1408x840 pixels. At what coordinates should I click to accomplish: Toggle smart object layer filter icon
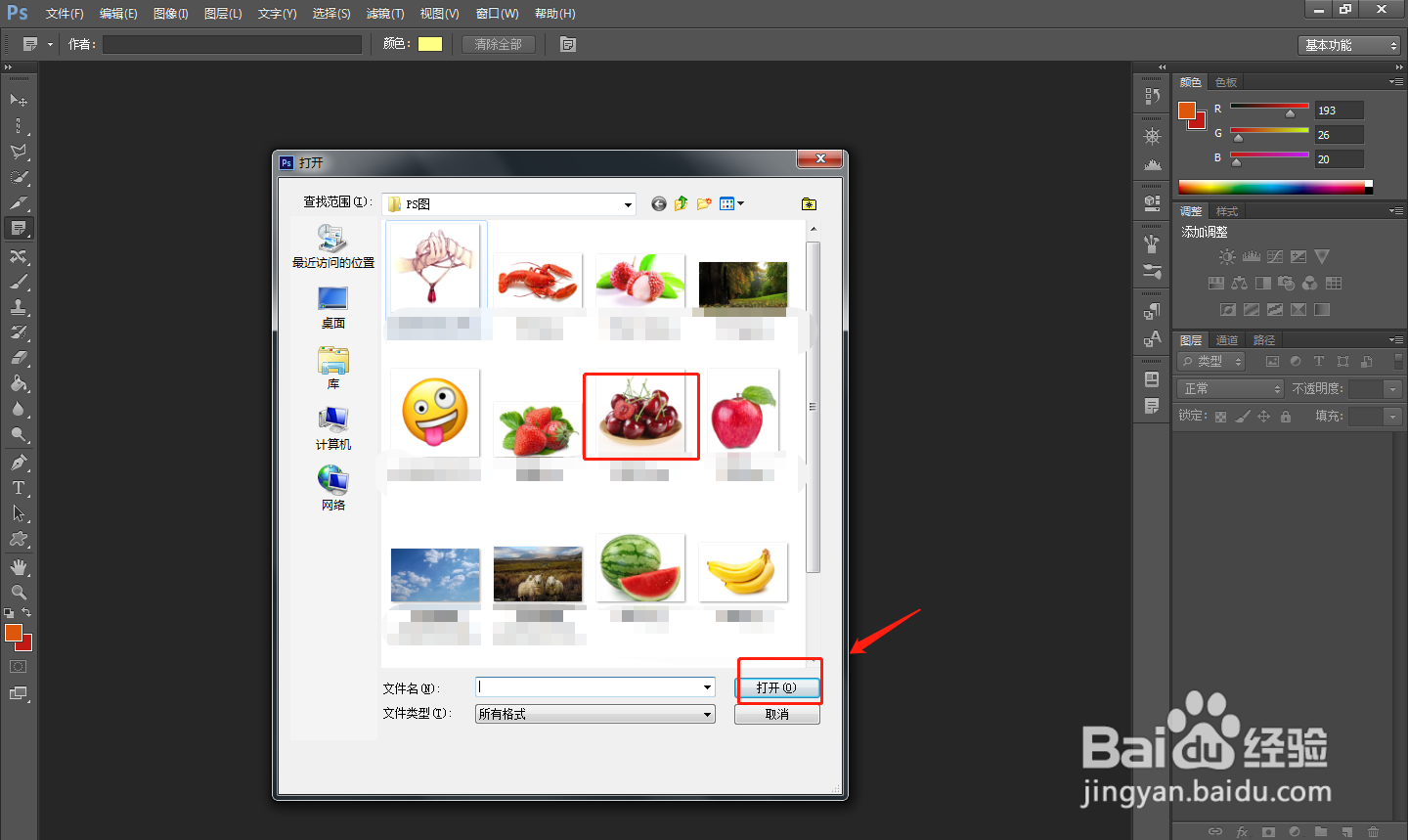pyautogui.click(x=1367, y=361)
